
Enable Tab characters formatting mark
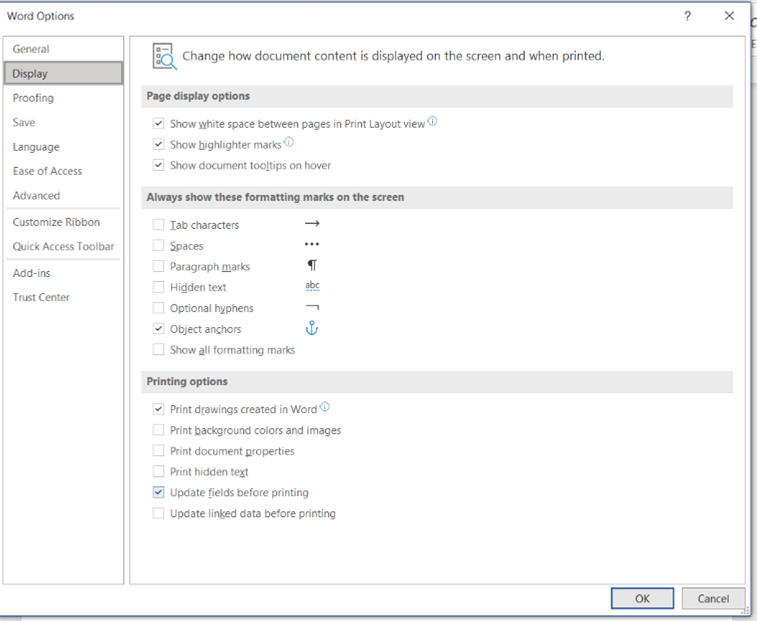pos(158,225)
